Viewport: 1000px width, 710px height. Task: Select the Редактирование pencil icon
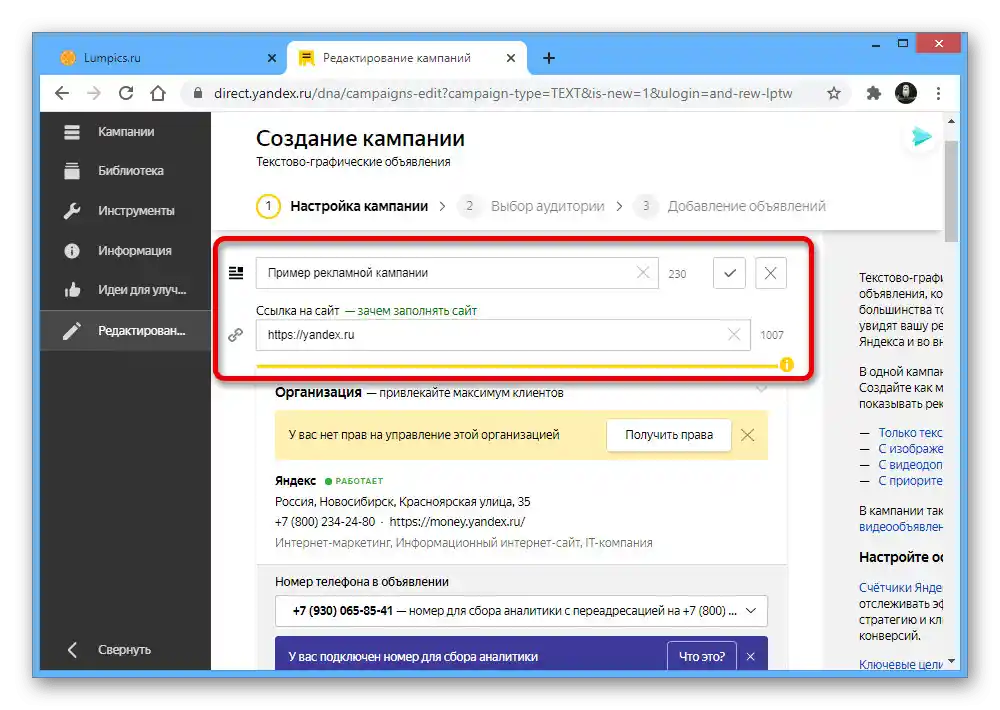72,330
